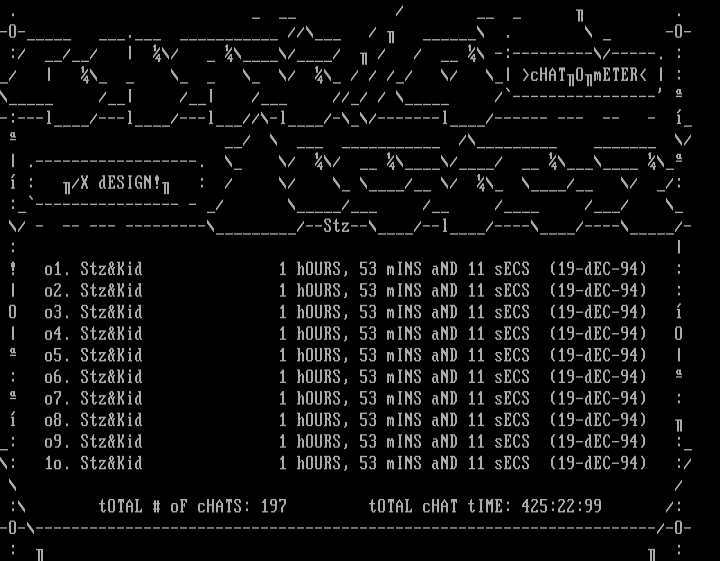
Task: Click the (19-dEC-94) date on row o5
Action: tap(598, 355)
